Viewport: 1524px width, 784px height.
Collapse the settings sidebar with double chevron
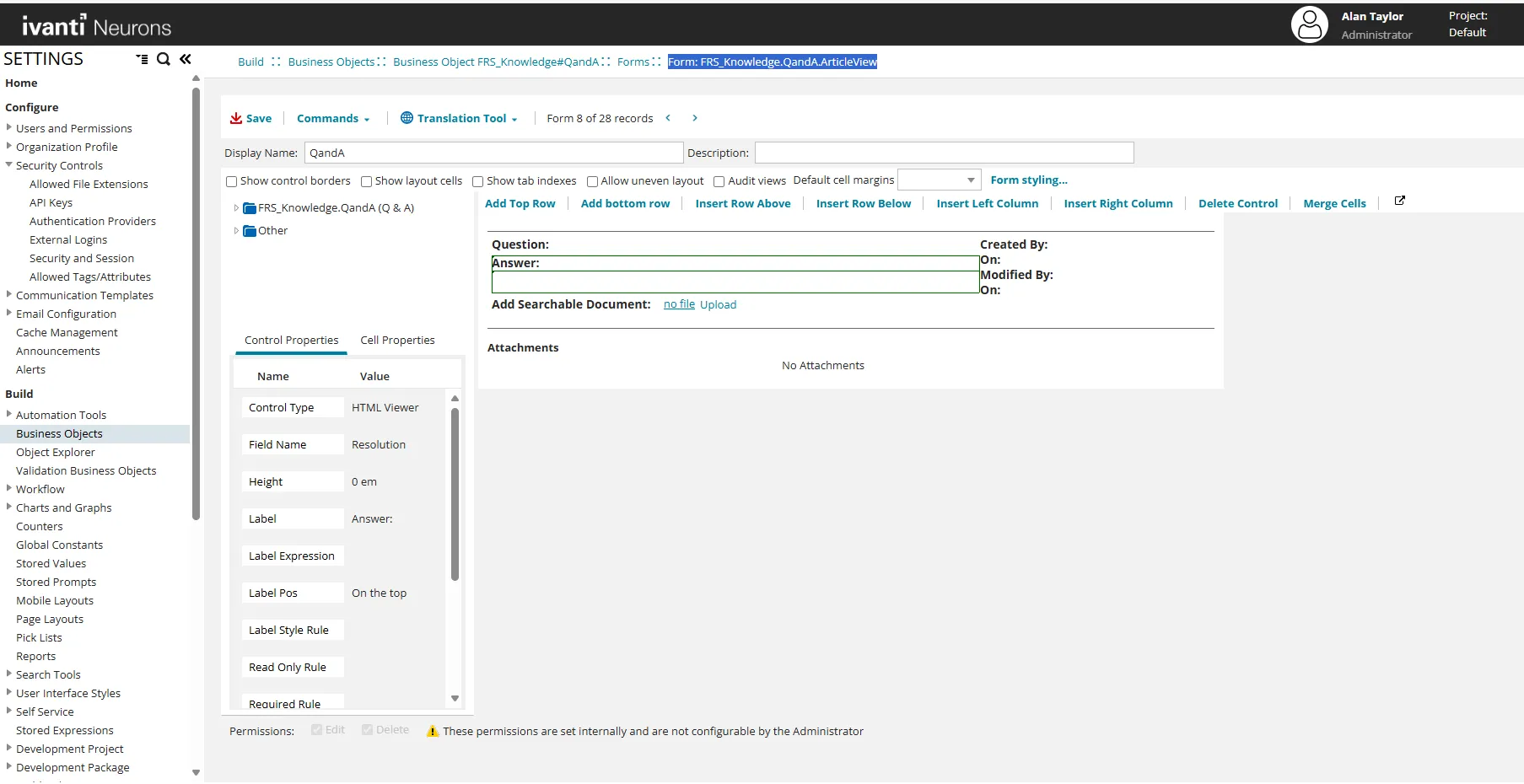[x=186, y=59]
